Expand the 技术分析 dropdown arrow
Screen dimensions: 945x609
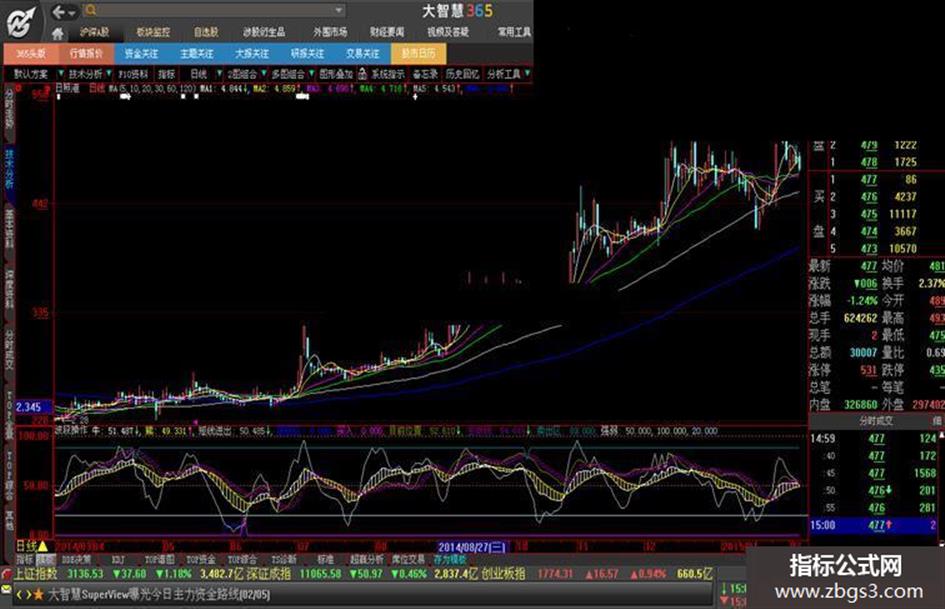[x=109, y=74]
